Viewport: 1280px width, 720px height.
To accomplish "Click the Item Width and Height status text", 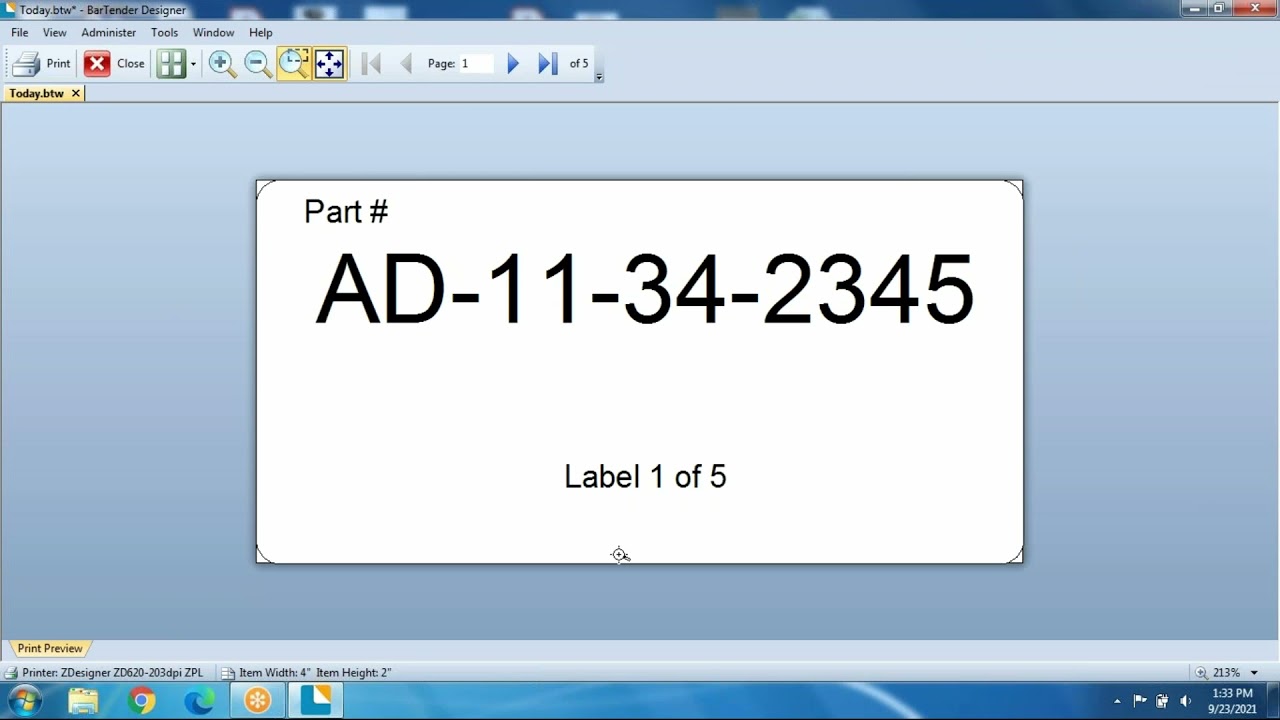I will pos(315,673).
